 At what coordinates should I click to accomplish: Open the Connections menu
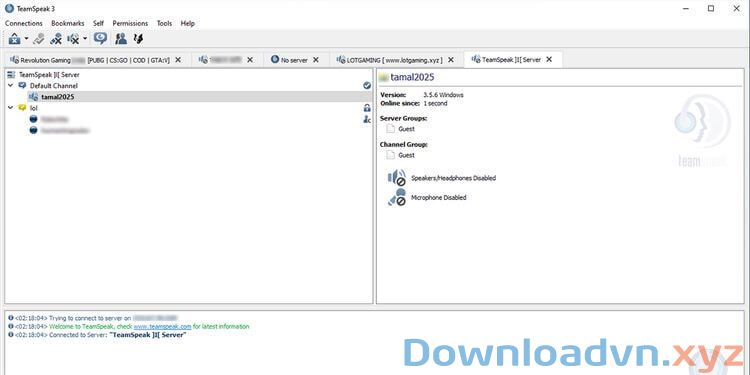24,23
